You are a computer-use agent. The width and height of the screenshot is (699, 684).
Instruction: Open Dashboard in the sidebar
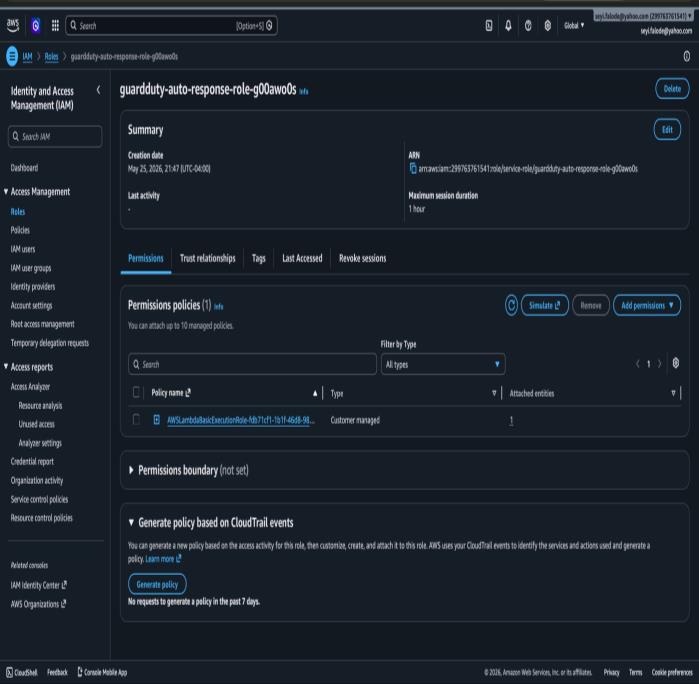[24, 168]
